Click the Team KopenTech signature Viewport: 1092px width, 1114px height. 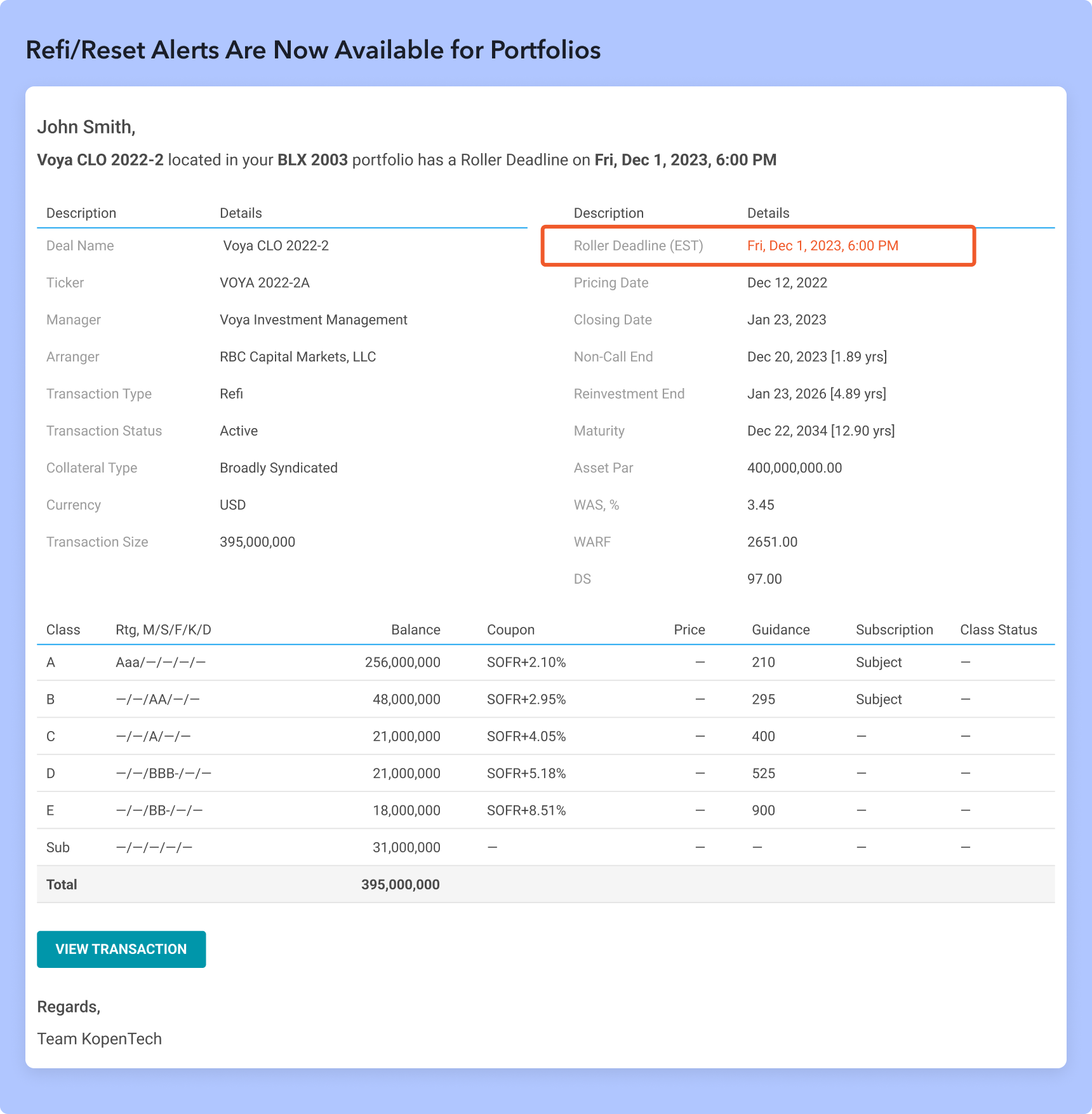(100, 1039)
